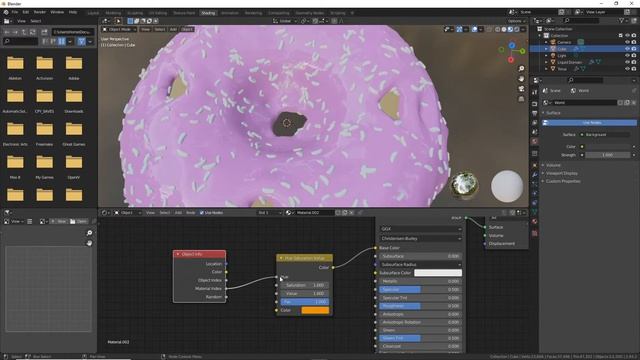The width and height of the screenshot is (640, 360).
Task: Click the Slot 1 selector in node editor
Action: tap(269, 213)
